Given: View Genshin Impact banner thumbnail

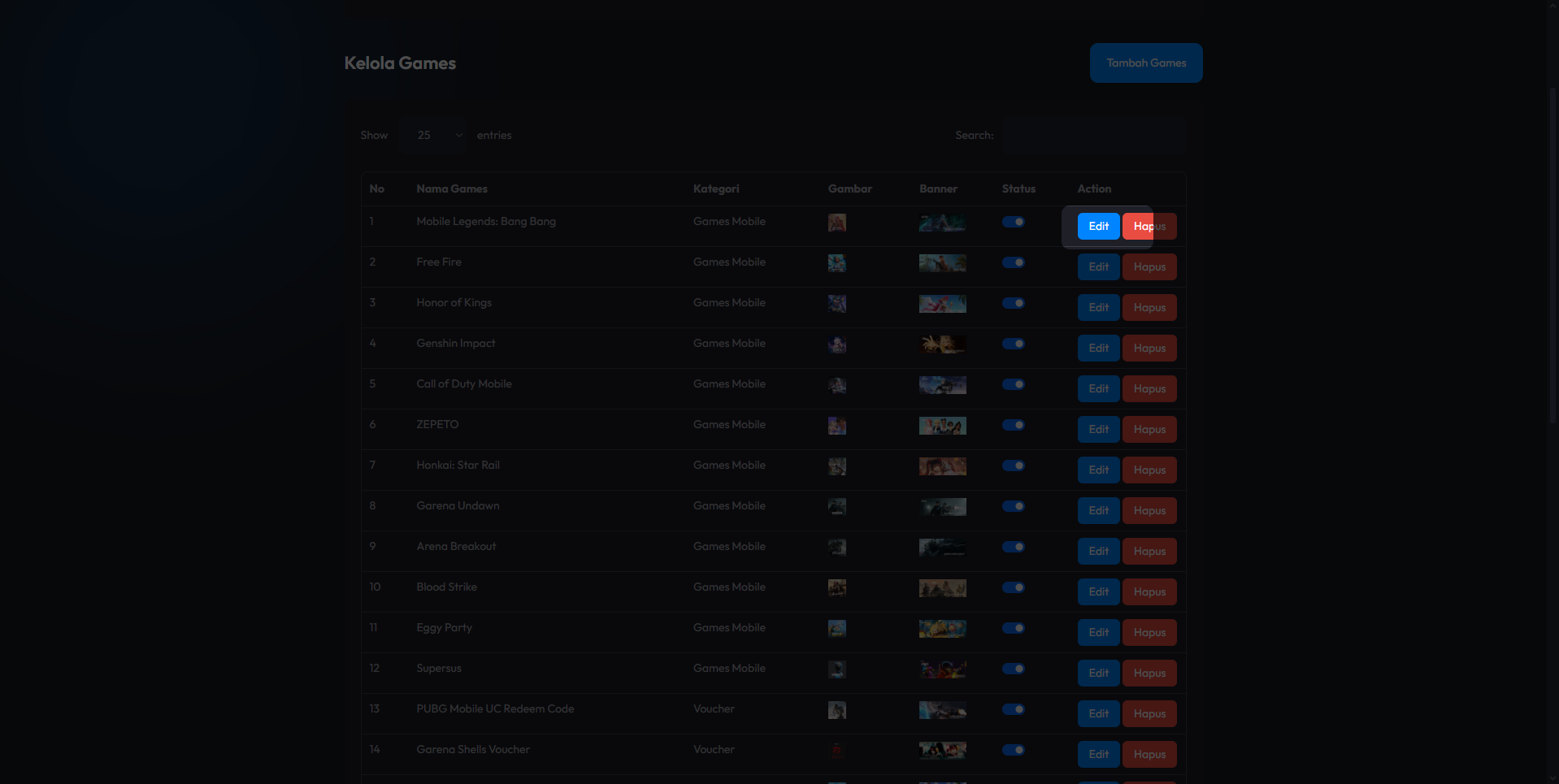Looking at the screenshot, I should click(942, 344).
